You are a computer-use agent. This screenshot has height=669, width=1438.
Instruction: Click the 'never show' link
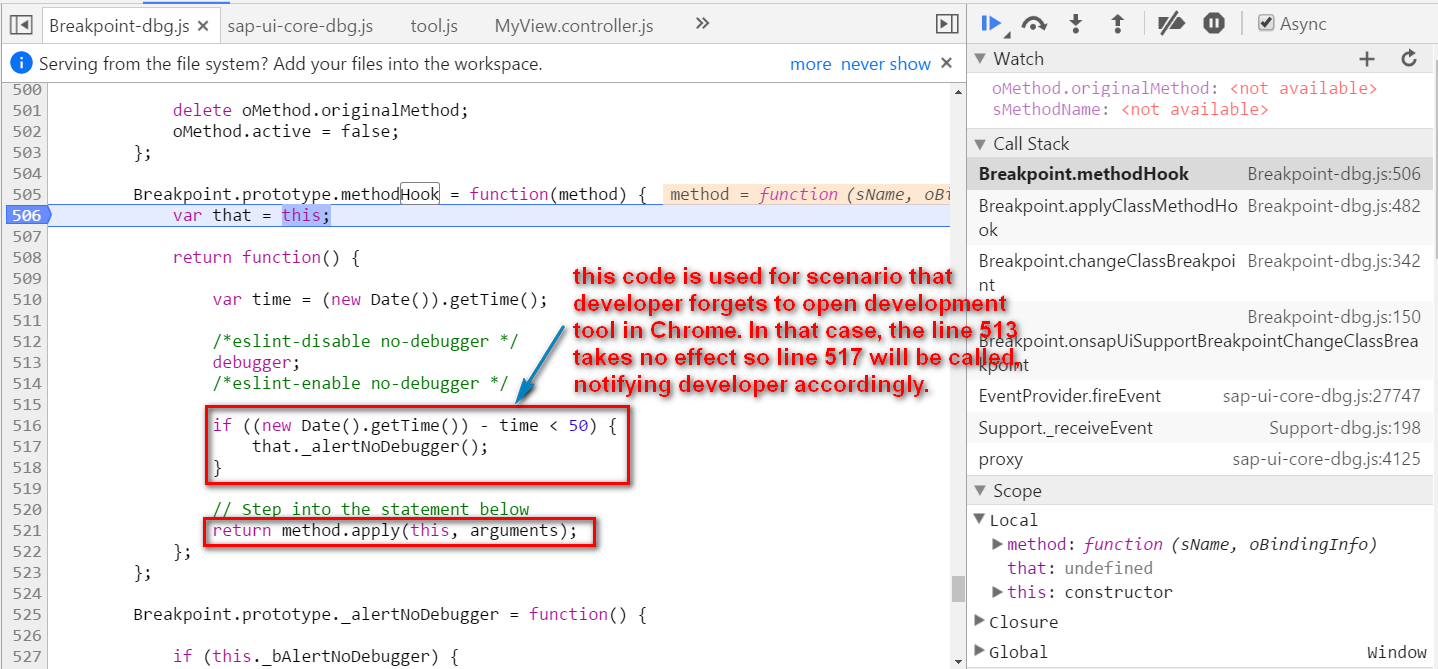[x=886, y=64]
